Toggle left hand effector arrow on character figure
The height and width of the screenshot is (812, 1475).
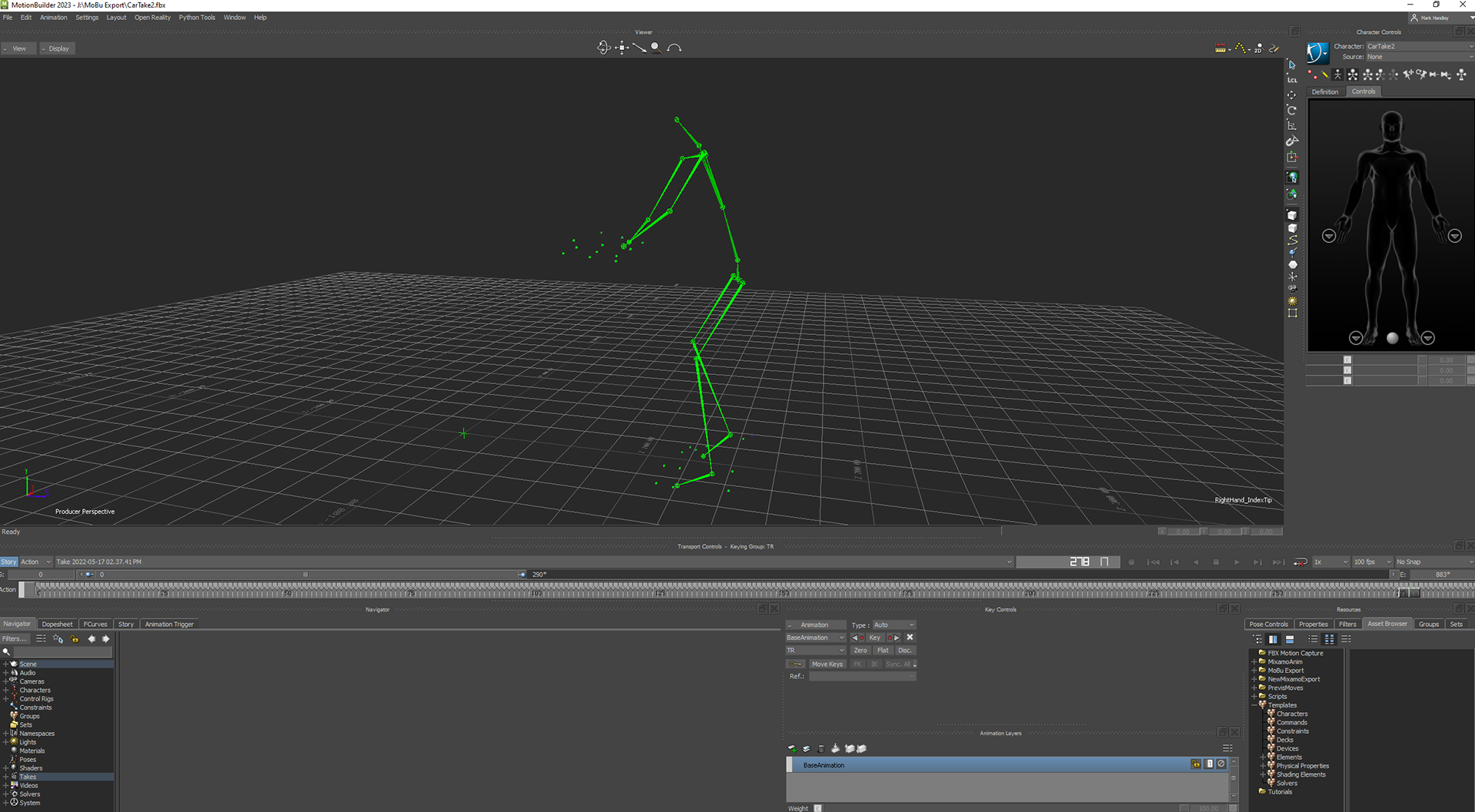click(1454, 236)
